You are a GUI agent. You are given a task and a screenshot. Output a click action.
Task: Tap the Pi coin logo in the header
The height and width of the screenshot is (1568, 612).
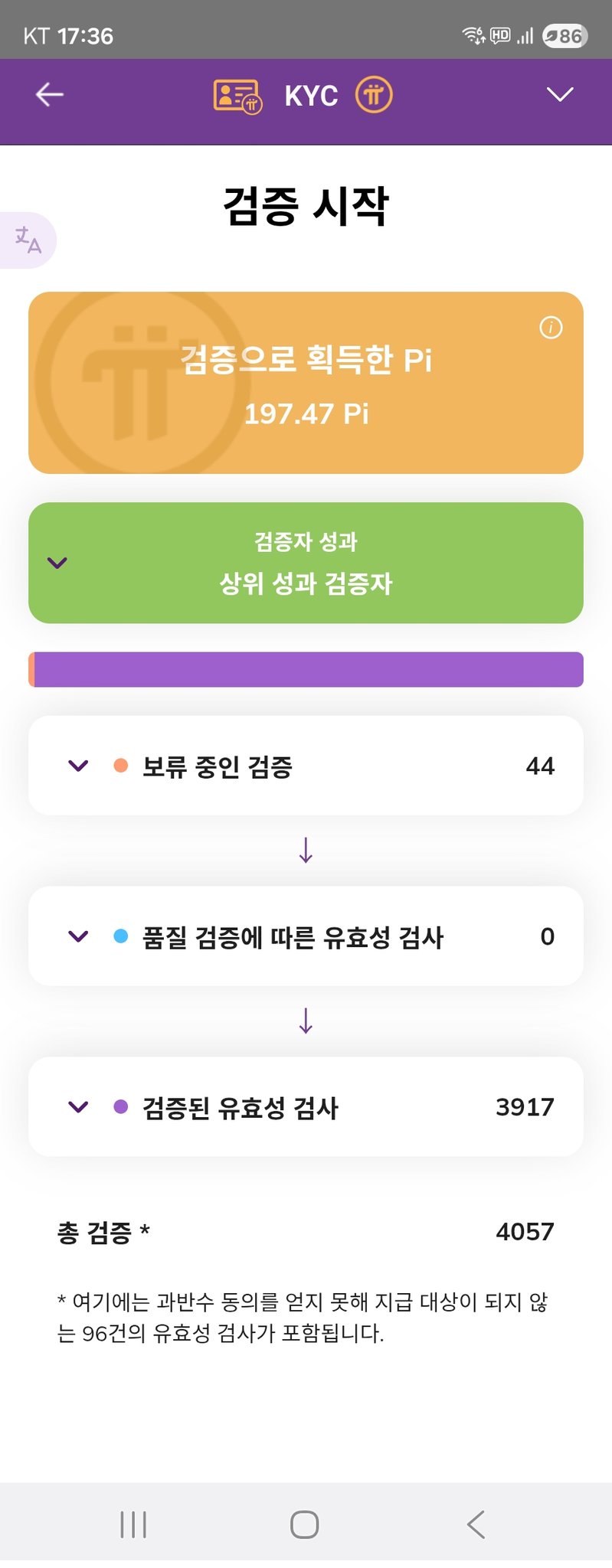click(374, 96)
